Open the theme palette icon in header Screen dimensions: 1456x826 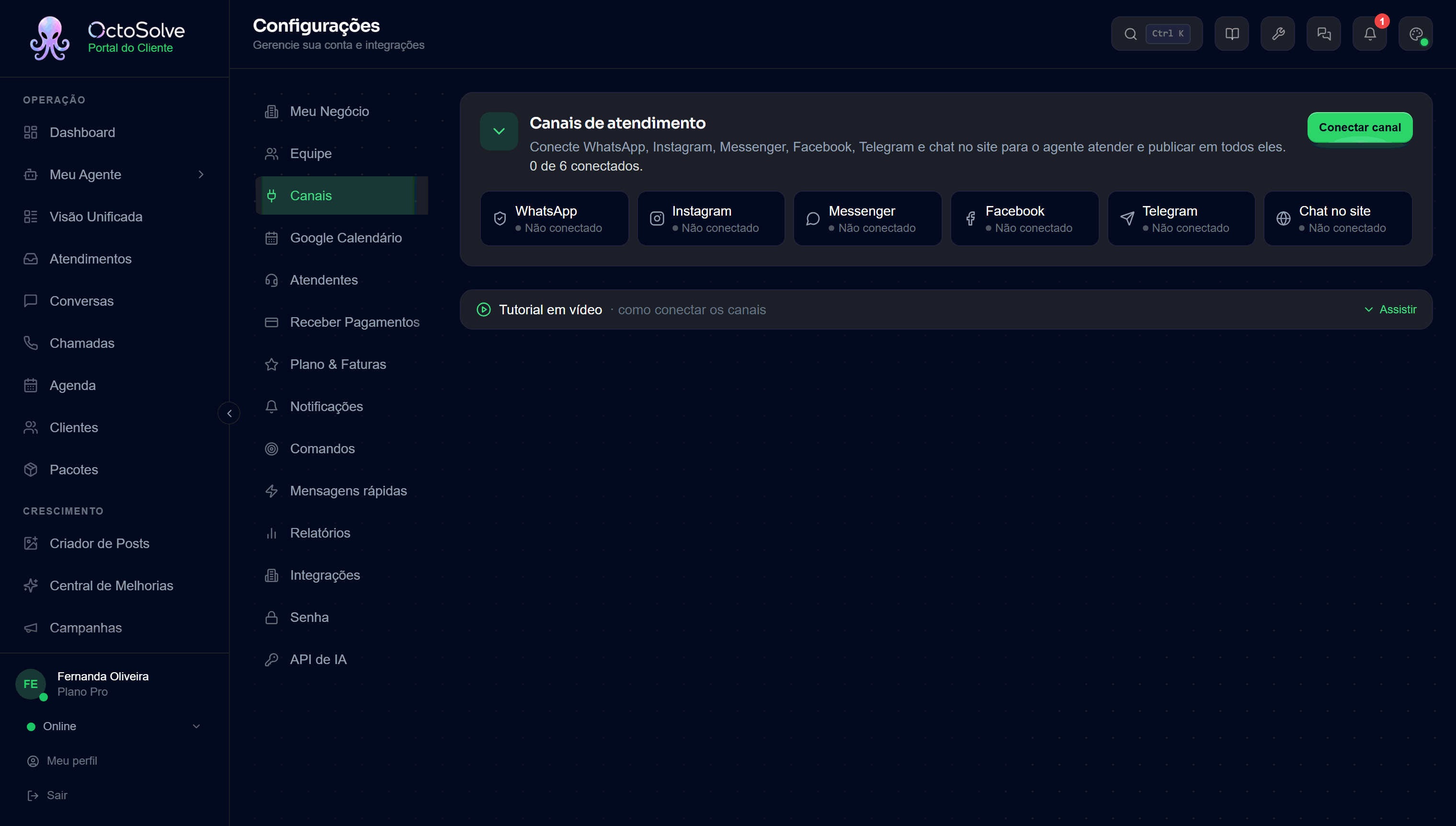[1415, 34]
